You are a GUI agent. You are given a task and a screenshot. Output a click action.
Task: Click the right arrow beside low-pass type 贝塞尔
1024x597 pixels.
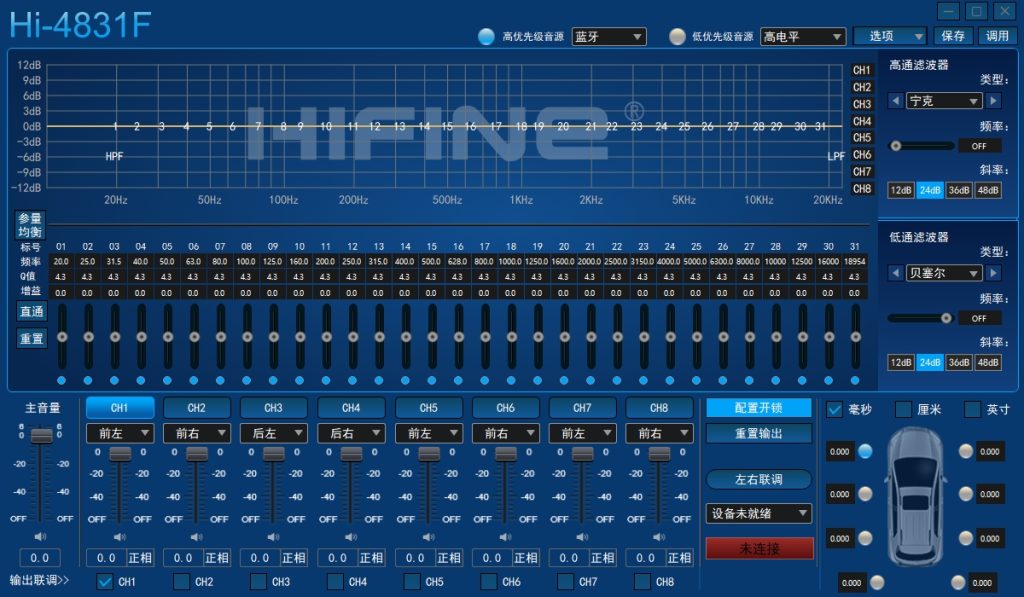(993, 273)
